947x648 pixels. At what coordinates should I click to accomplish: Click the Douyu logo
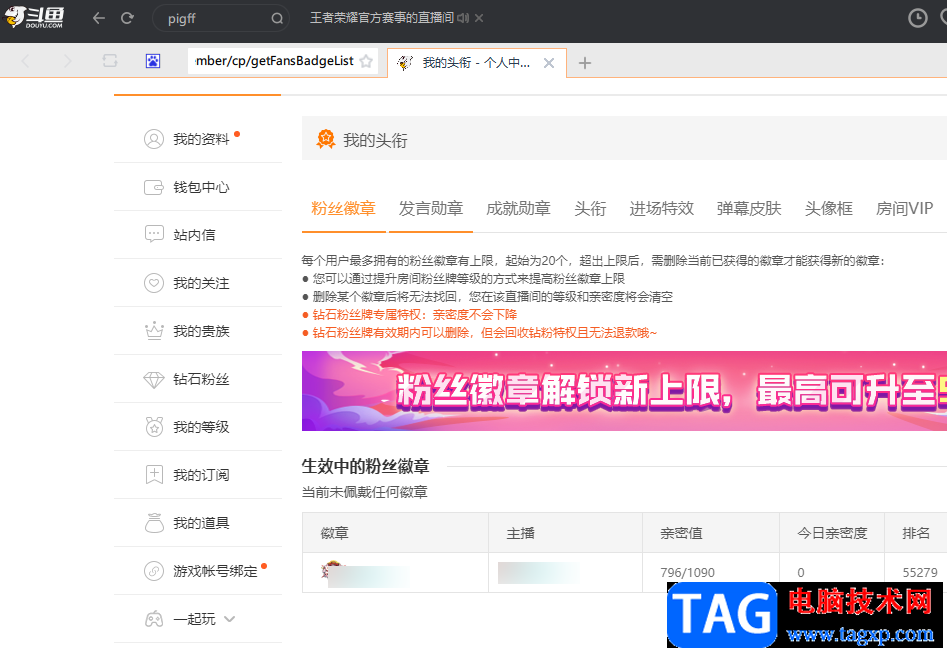click(x=34, y=18)
